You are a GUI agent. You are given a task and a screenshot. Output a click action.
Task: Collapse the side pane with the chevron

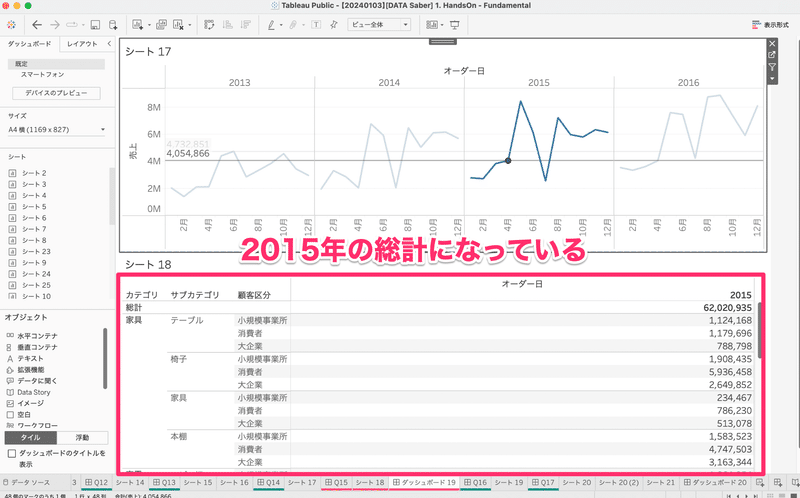click(x=109, y=44)
